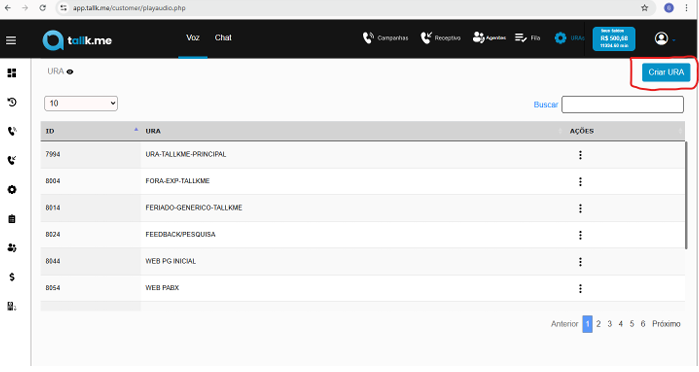Select the FEEDBACK/PESQUISA row name
The image size is (699, 372).
tap(180, 235)
